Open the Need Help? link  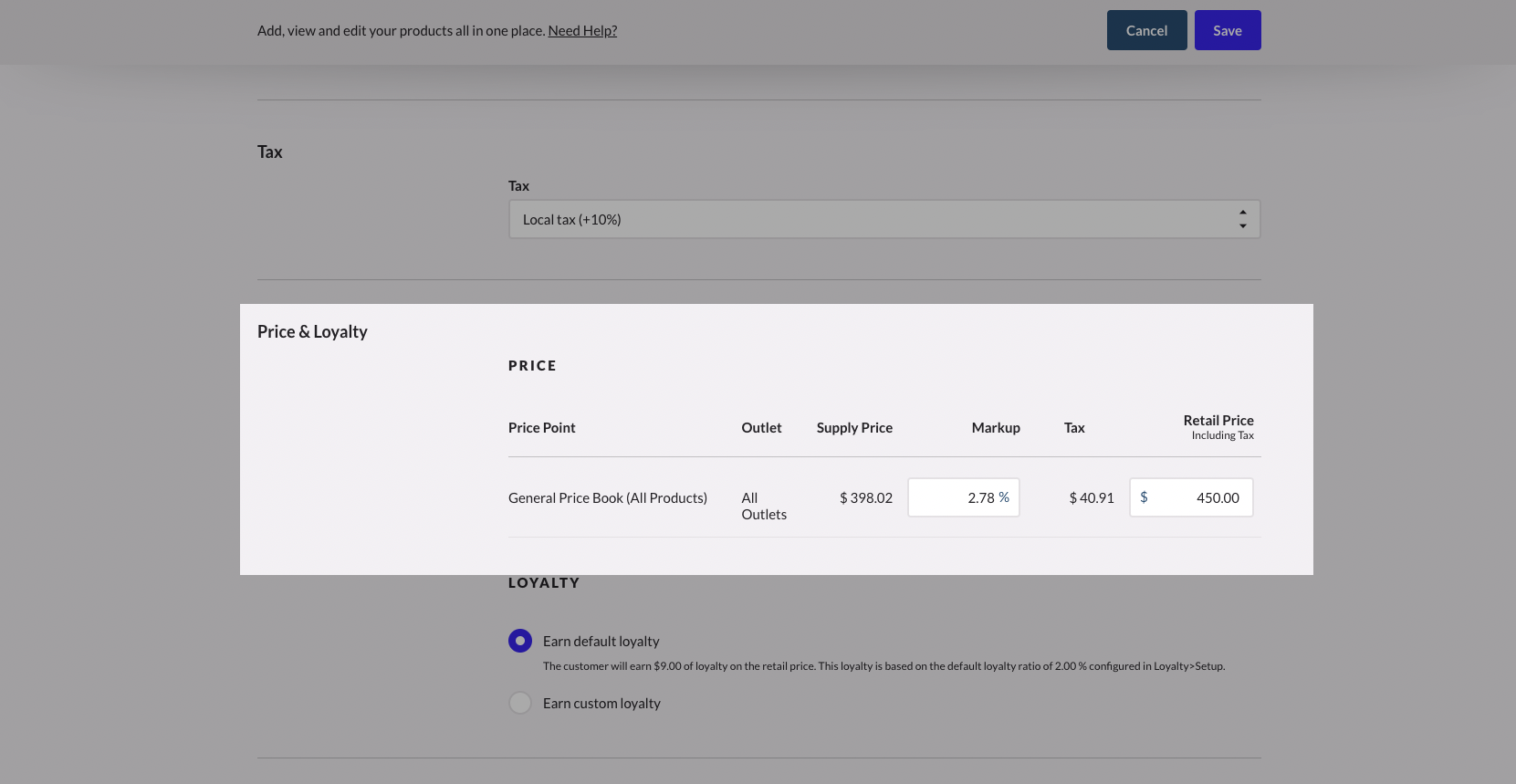pyautogui.click(x=582, y=30)
